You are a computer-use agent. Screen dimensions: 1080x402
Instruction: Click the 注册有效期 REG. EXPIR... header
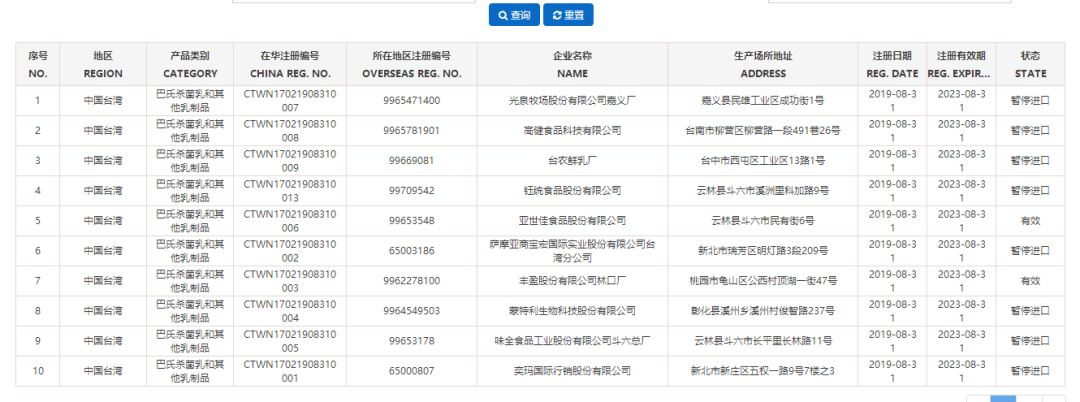(961, 65)
